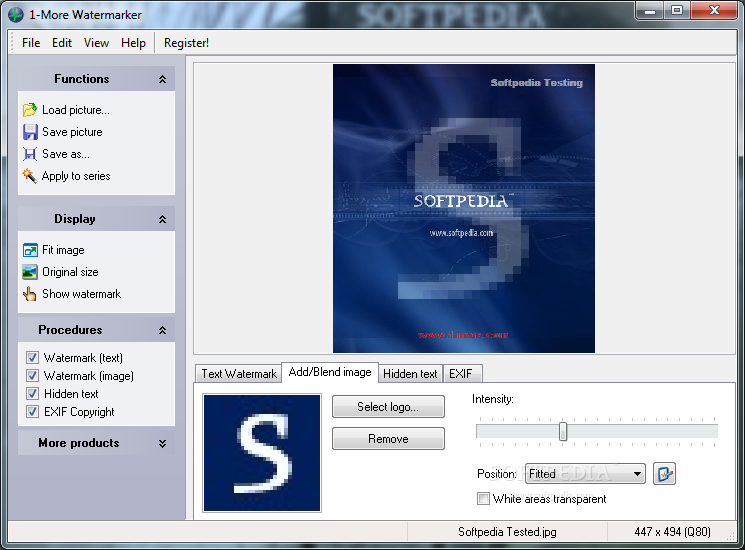745x550 pixels.
Task: Click the Save as... link
Action: pos(66,154)
